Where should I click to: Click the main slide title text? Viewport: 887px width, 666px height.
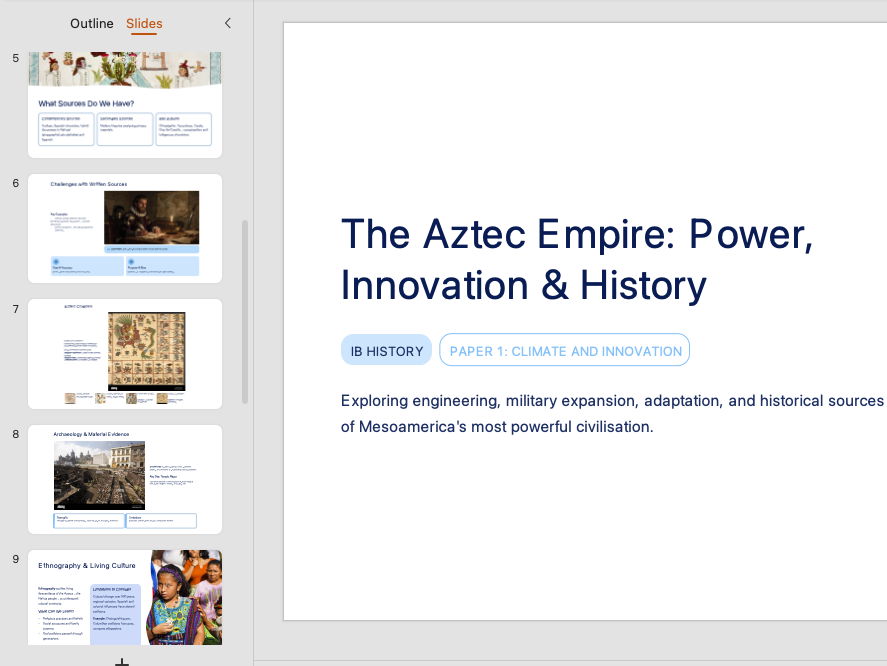pyautogui.click(x=577, y=259)
